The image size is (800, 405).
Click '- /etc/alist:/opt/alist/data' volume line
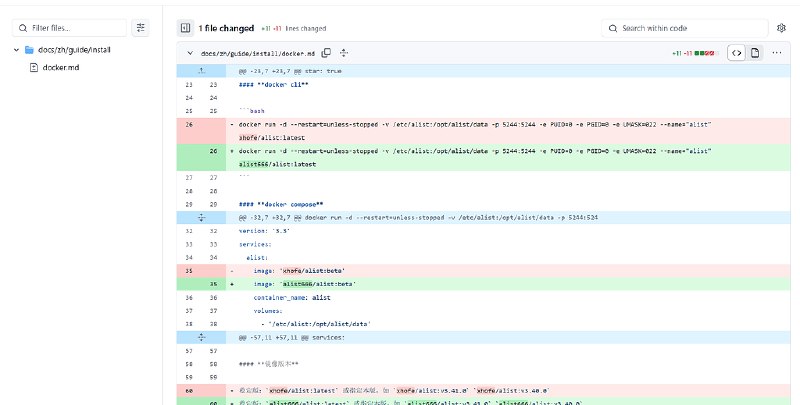[x=316, y=324]
